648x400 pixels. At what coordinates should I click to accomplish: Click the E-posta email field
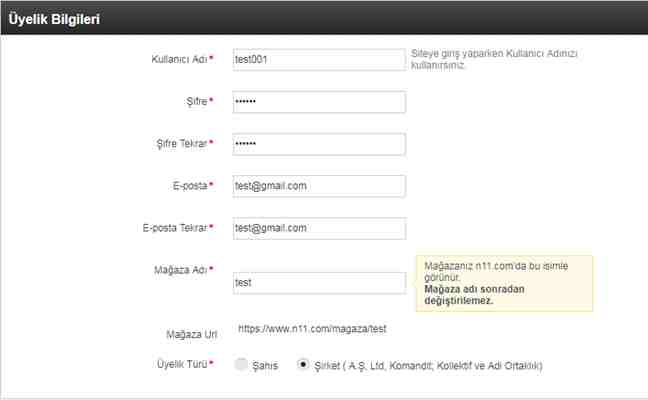click(318, 186)
